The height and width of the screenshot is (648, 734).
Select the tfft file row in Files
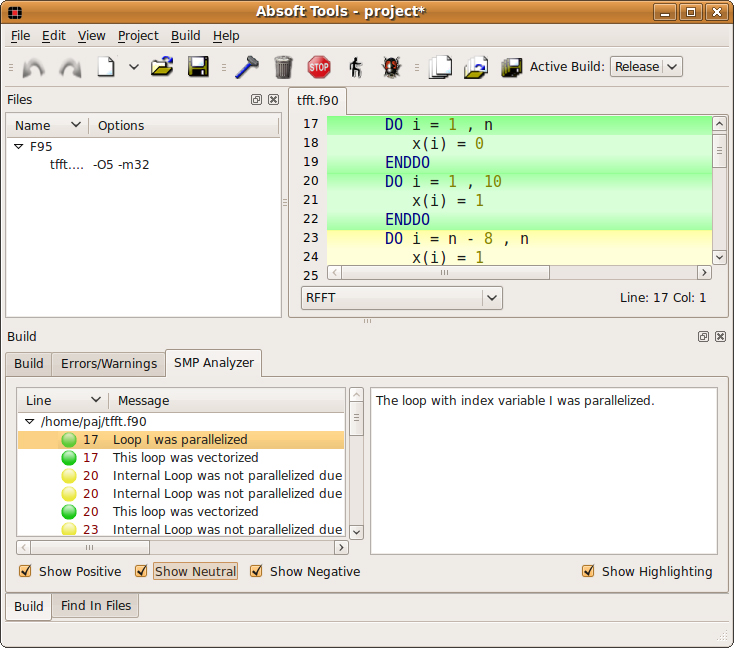[x=143, y=165]
